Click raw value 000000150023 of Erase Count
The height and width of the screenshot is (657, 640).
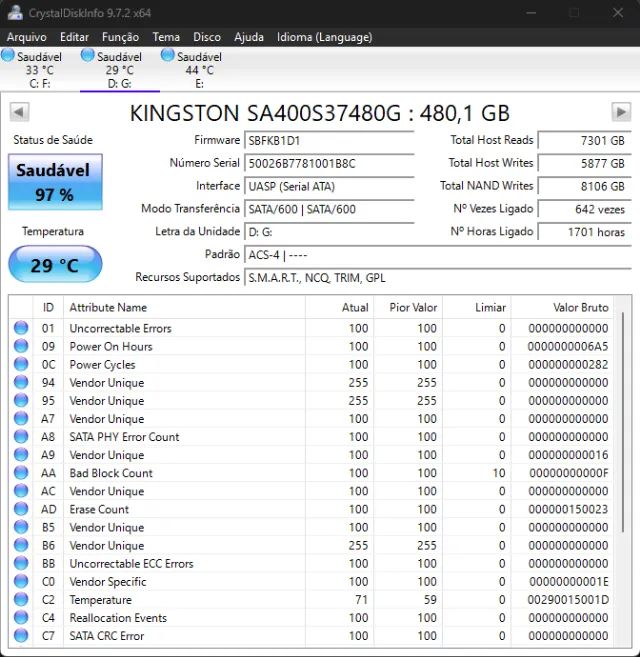[568, 509]
